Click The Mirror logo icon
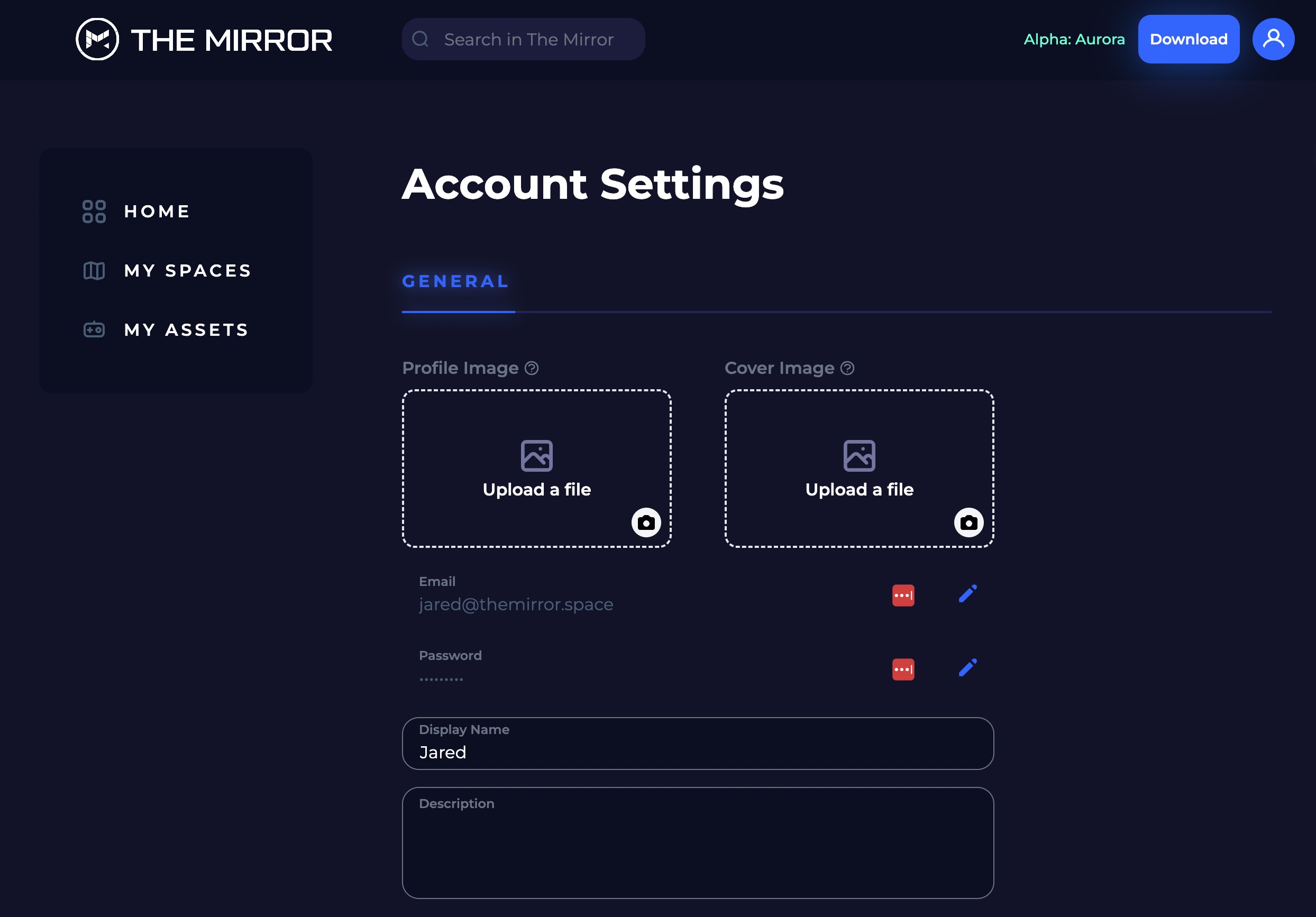The image size is (1316, 917). (x=97, y=39)
